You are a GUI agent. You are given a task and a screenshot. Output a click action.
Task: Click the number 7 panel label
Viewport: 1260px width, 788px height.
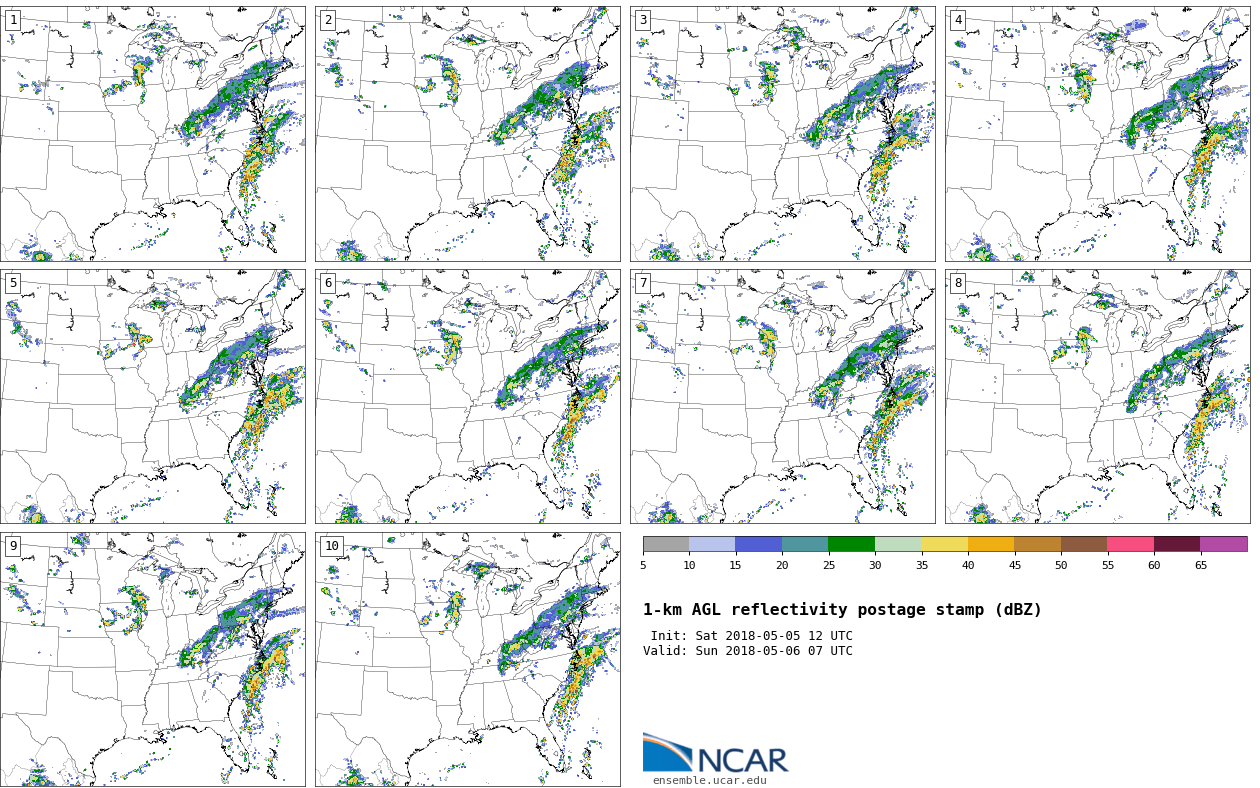pyautogui.click(x=643, y=283)
